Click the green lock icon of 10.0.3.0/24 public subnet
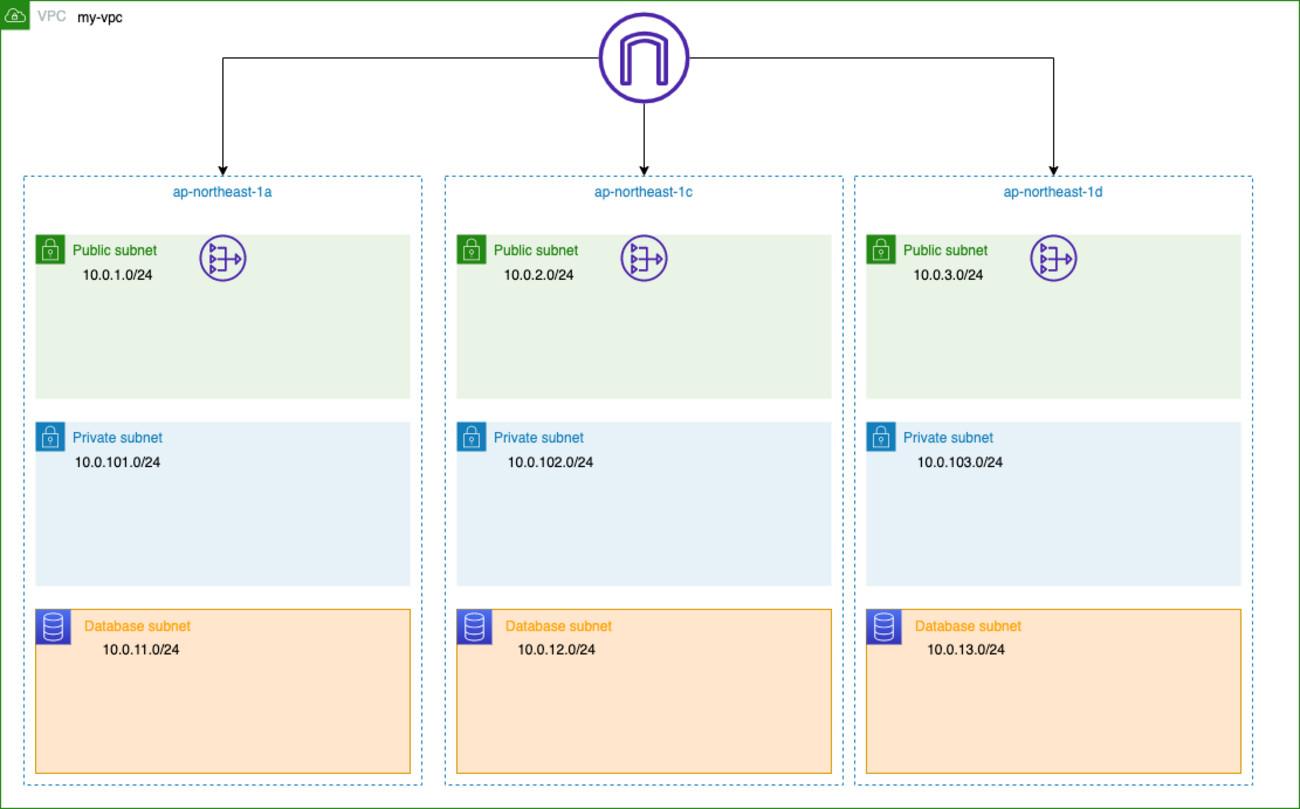 tap(881, 250)
